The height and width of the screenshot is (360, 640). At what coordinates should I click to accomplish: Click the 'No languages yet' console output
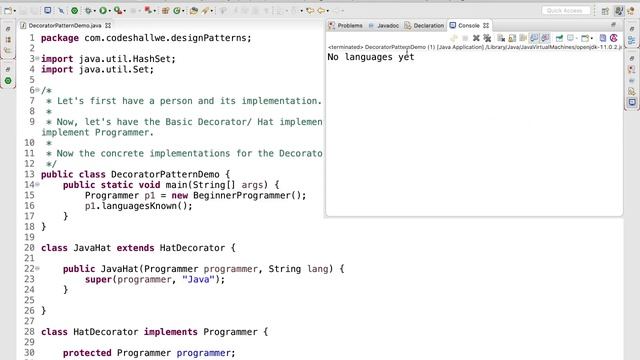[x=371, y=57]
